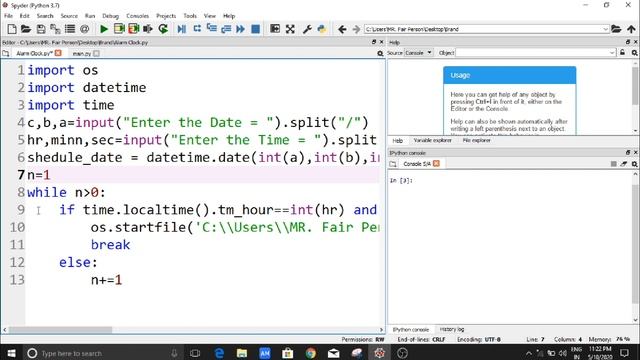Click the taskbar search box
Viewport: 640px width, 360px height.
(102, 353)
